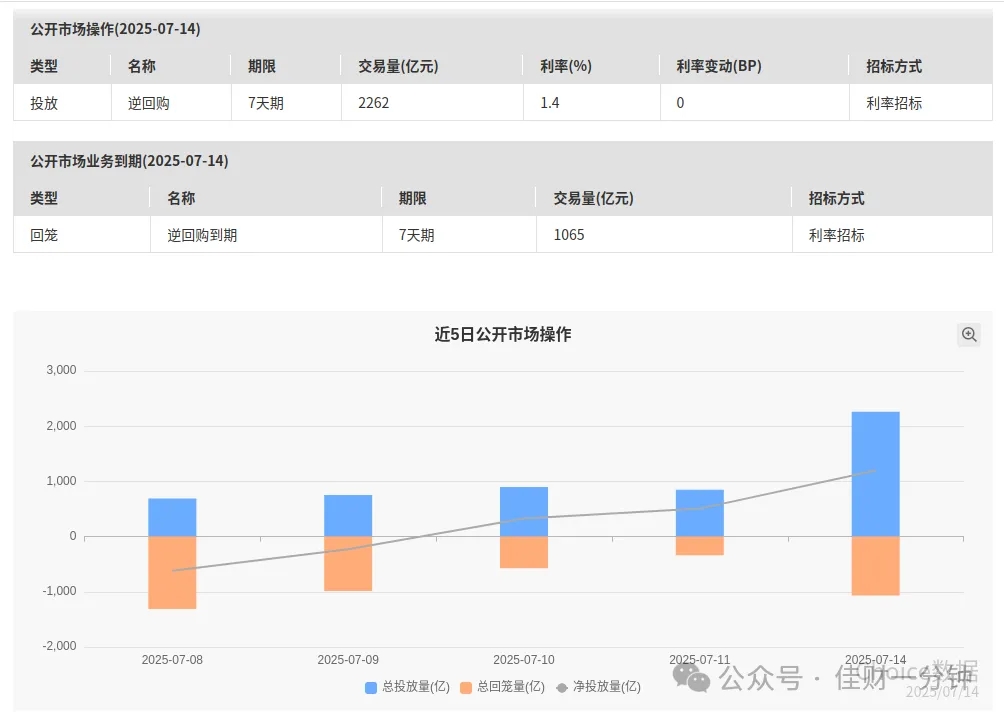Click the orange bar for 2025-07-11
Viewport: 1004px width, 718px height.
[x=700, y=546]
